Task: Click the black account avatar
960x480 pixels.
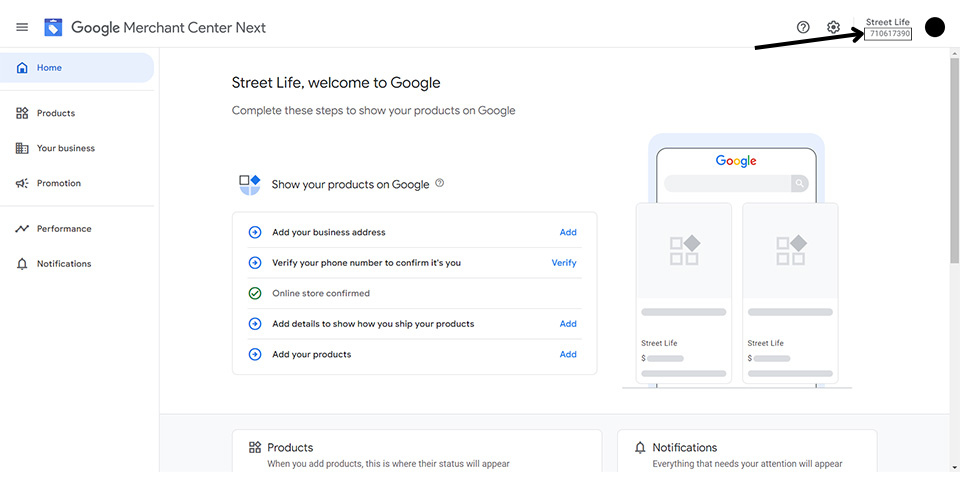Action: point(934,27)
